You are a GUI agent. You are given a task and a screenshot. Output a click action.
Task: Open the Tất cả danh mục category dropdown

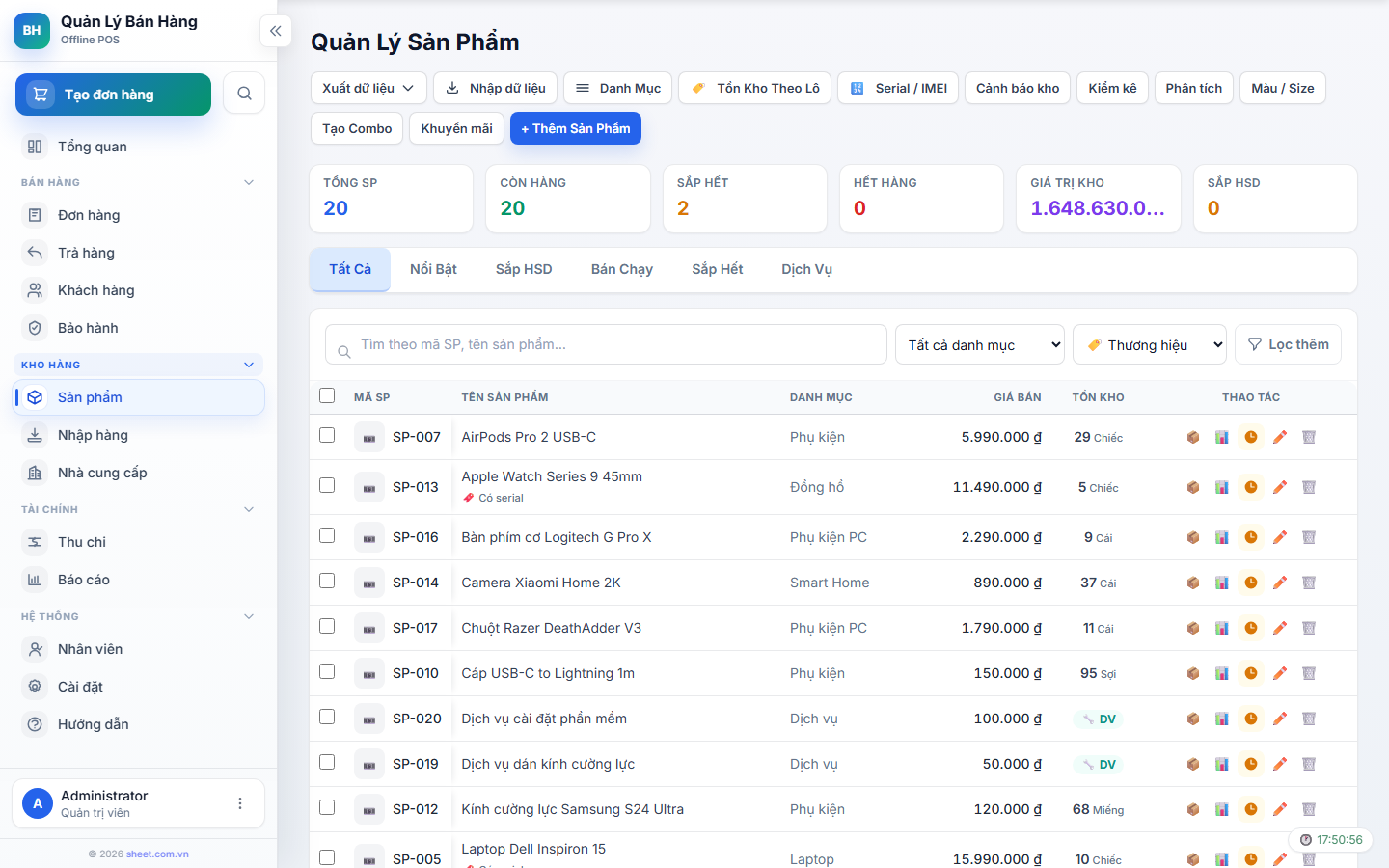[980, 344]
